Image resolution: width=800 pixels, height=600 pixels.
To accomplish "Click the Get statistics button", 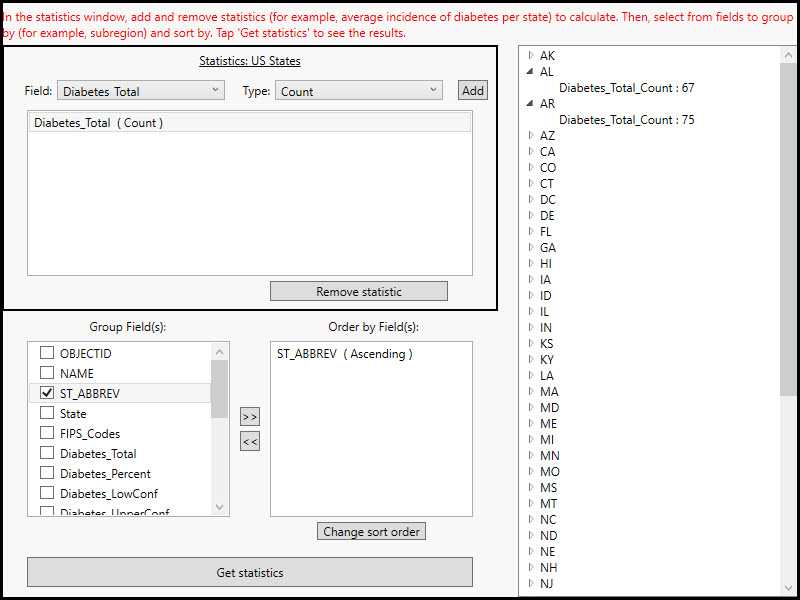I will coord(250,572).
